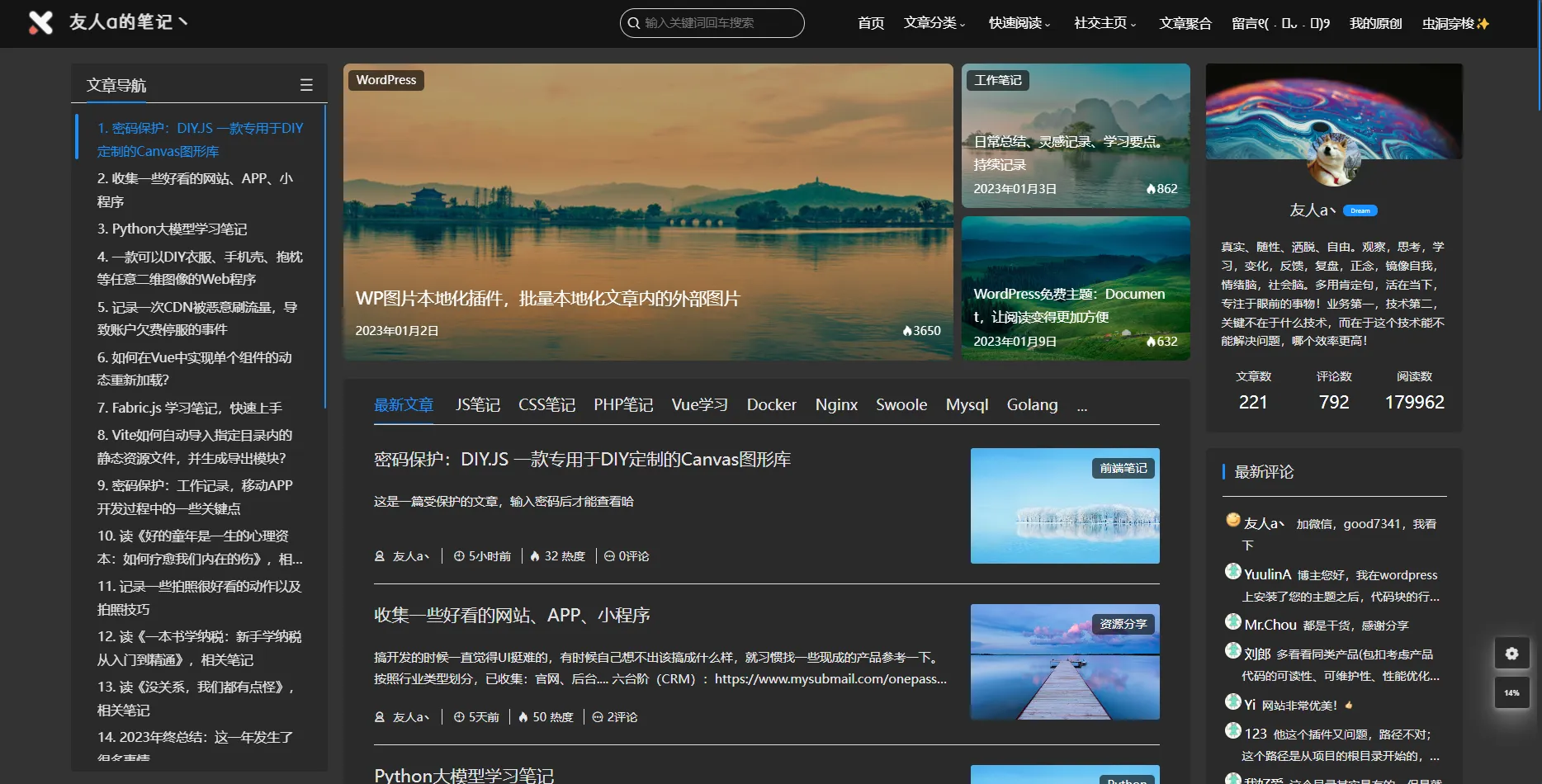Viewport: 1542px width, 784px height.
Task: Switch to the Golang tab
Action: coord(1032,404)
